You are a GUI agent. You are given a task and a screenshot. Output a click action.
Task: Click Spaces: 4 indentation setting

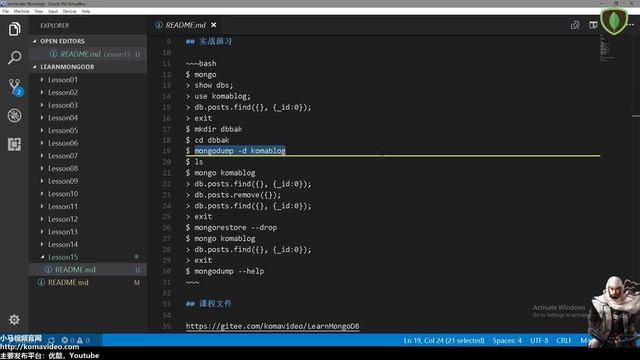[x=507, y=340]
